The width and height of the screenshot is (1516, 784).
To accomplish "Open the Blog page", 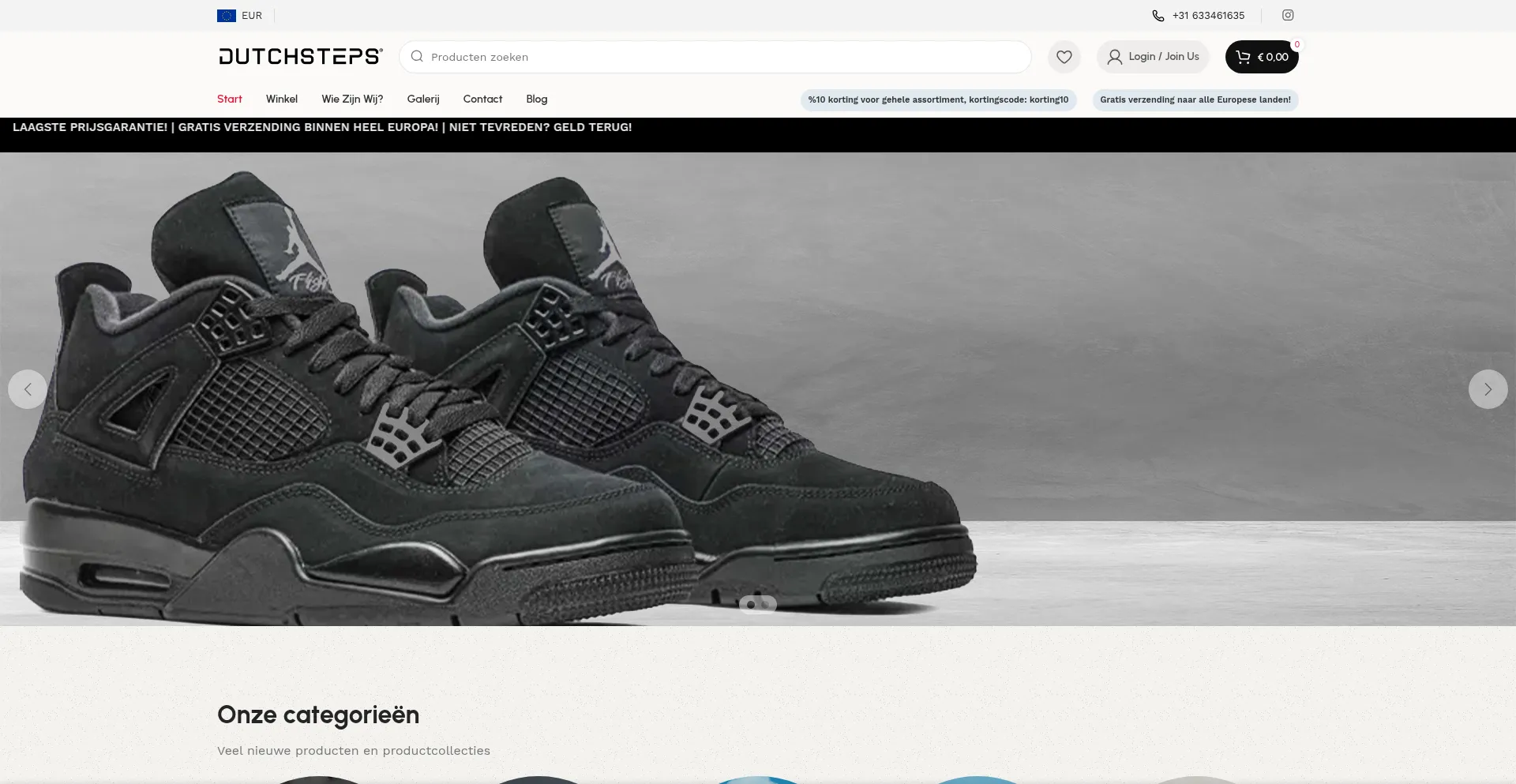I will (x=537, y=99).
